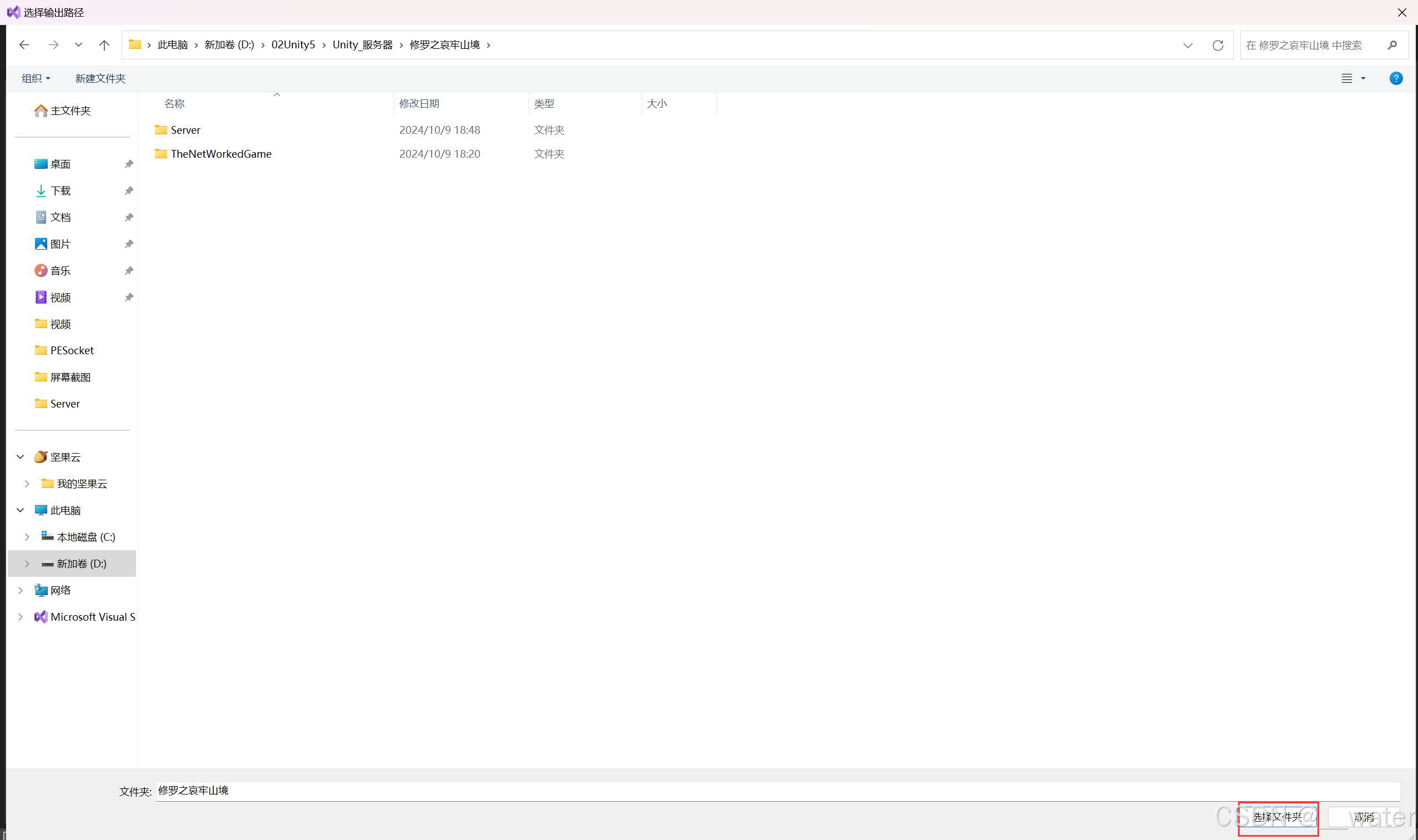Viewport: 1418px width, 840px height.
Task: Open the help question mark icon
Action: [x=1395, y=78]
